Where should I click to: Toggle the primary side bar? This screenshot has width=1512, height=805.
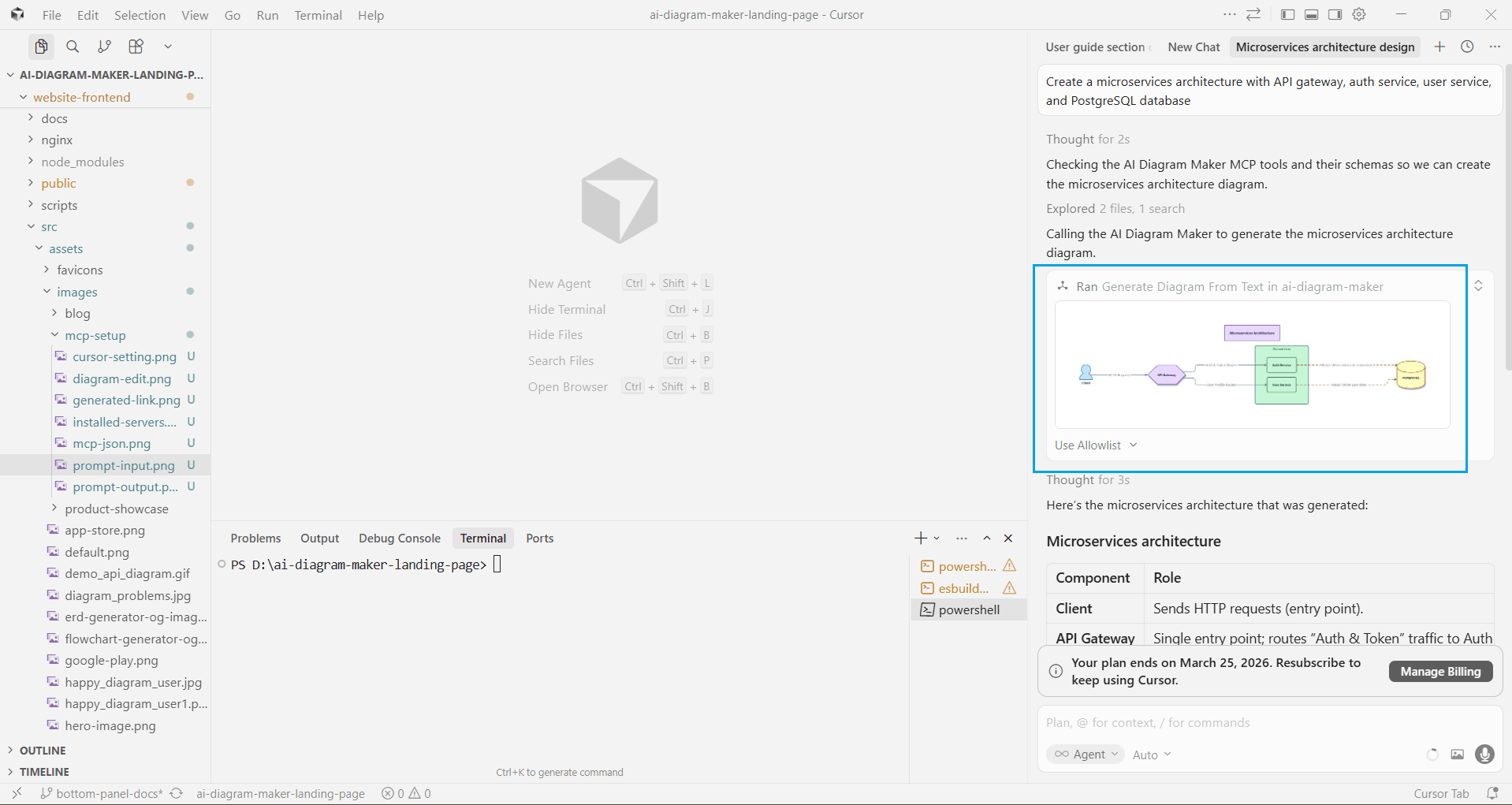[1287, 14]
